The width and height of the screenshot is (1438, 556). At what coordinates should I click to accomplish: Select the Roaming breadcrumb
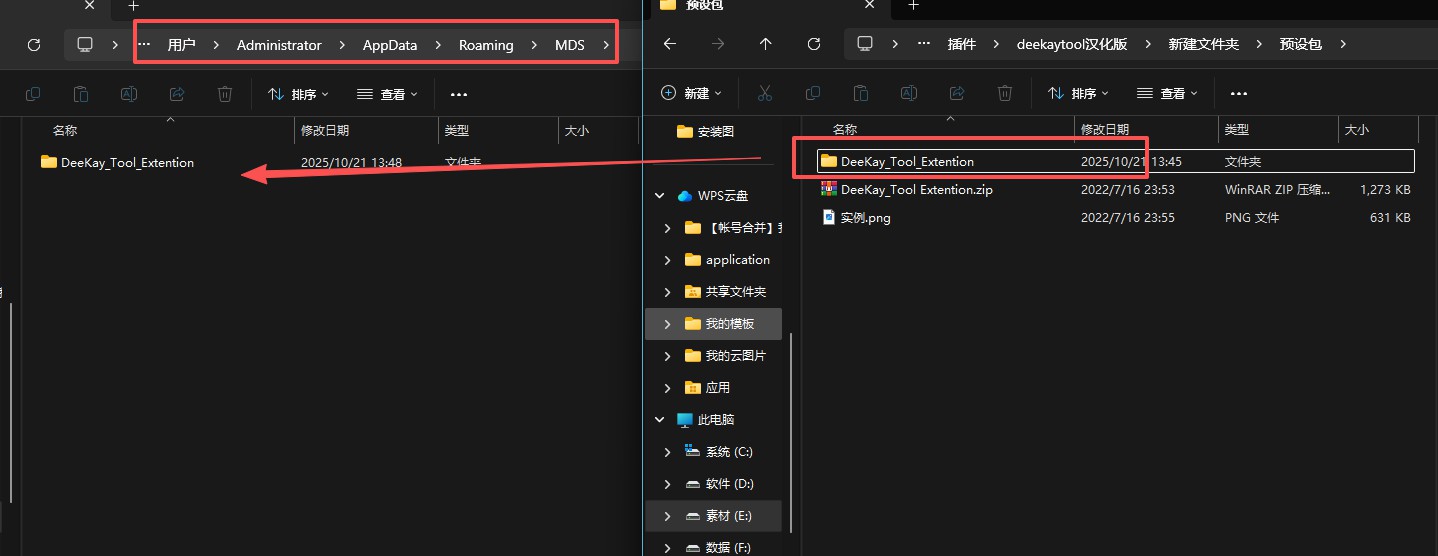click(x=486, y=45)
